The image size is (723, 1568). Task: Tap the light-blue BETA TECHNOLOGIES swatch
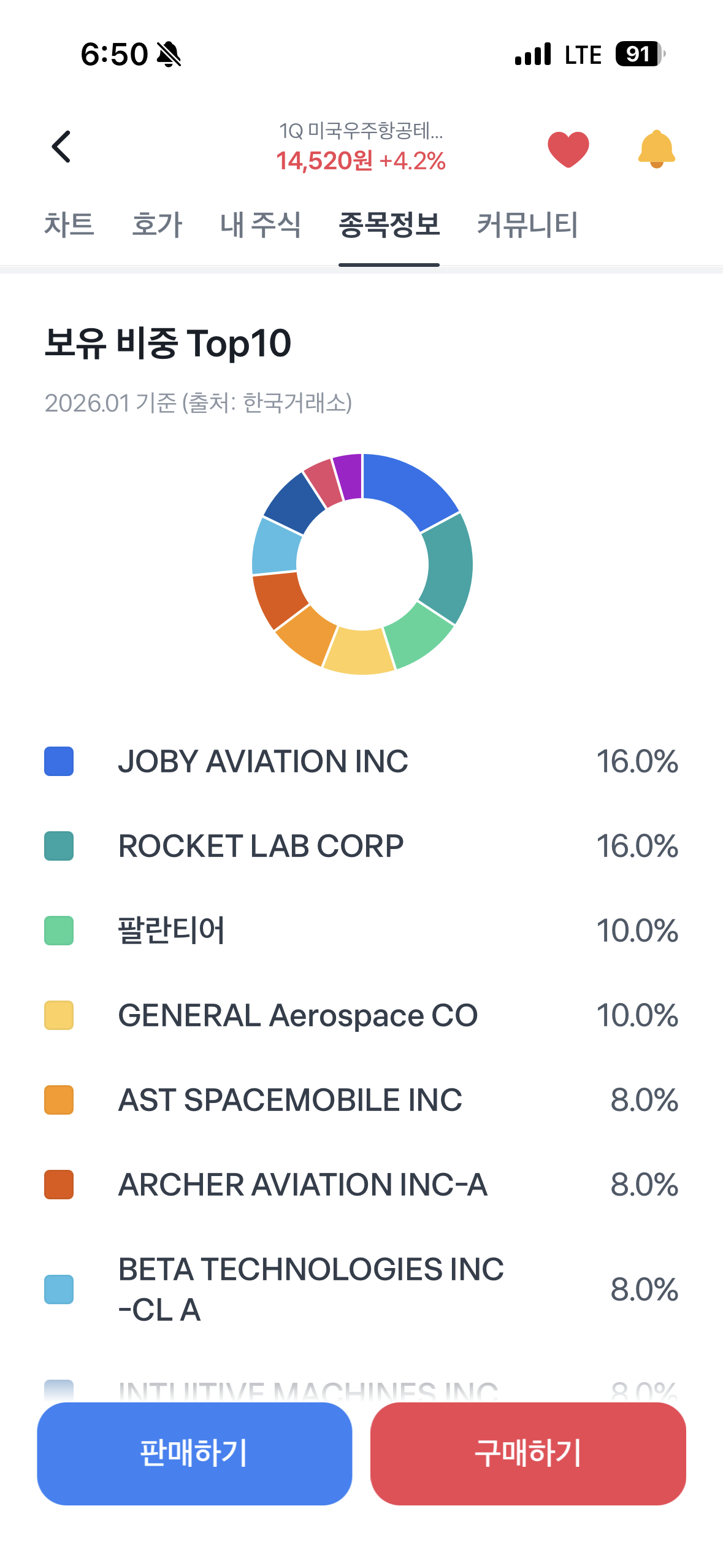coord(59,1289)
